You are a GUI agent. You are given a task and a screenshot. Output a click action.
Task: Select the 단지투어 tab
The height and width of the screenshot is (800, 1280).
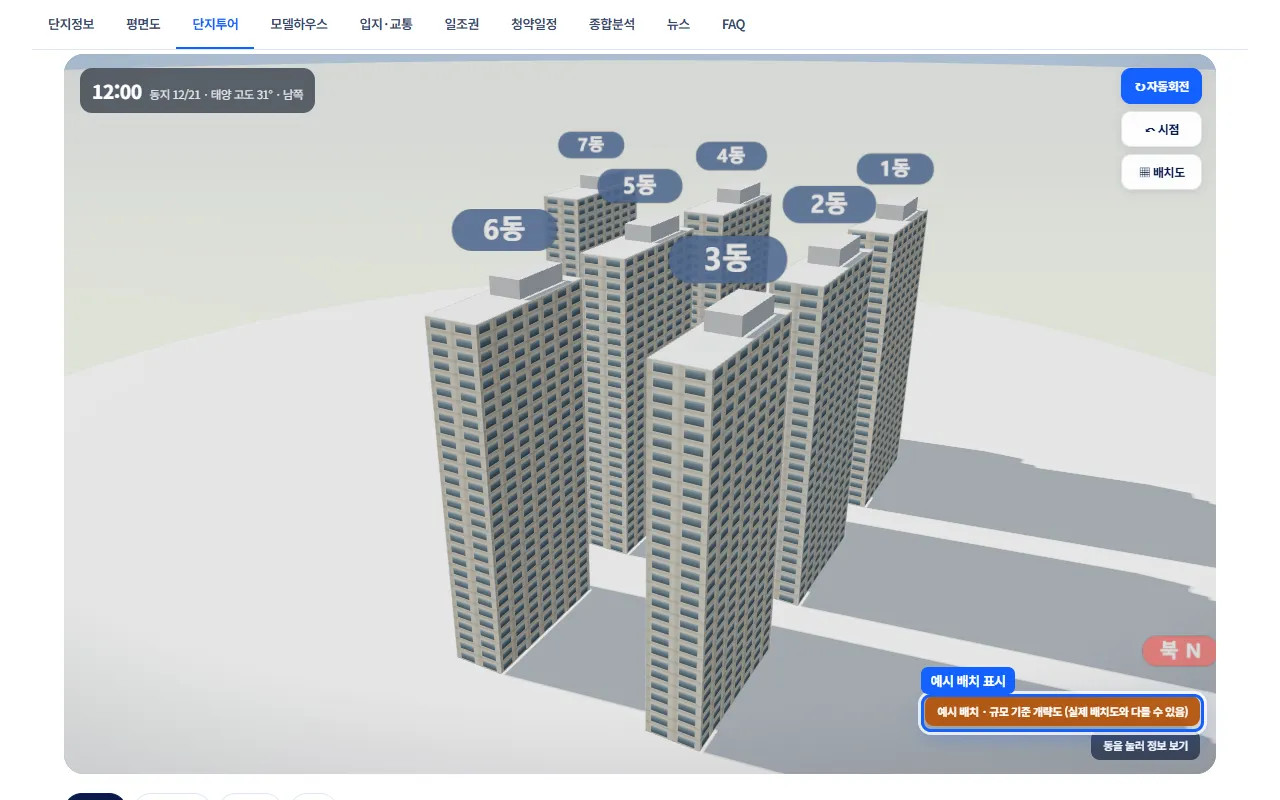click(215, 24)
